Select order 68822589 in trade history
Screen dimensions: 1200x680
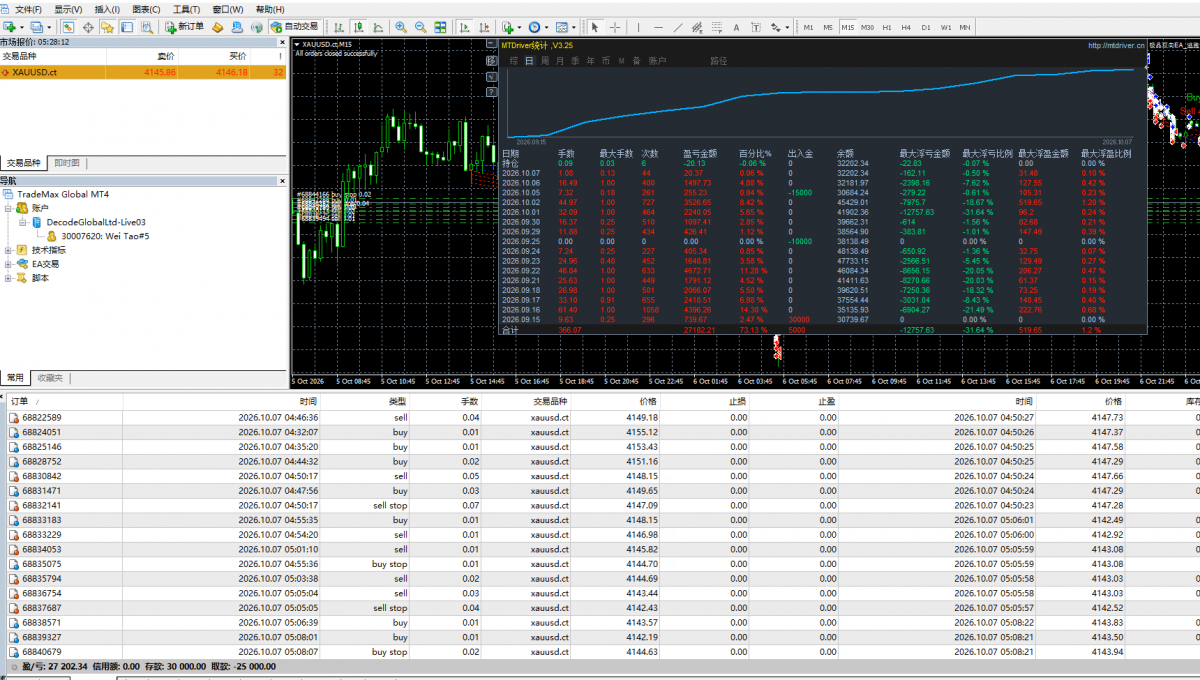[600, 417]
